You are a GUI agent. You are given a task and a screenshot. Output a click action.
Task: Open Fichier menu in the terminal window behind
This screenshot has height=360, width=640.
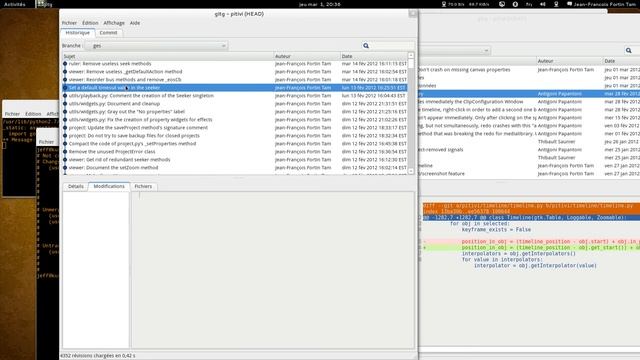12,114
